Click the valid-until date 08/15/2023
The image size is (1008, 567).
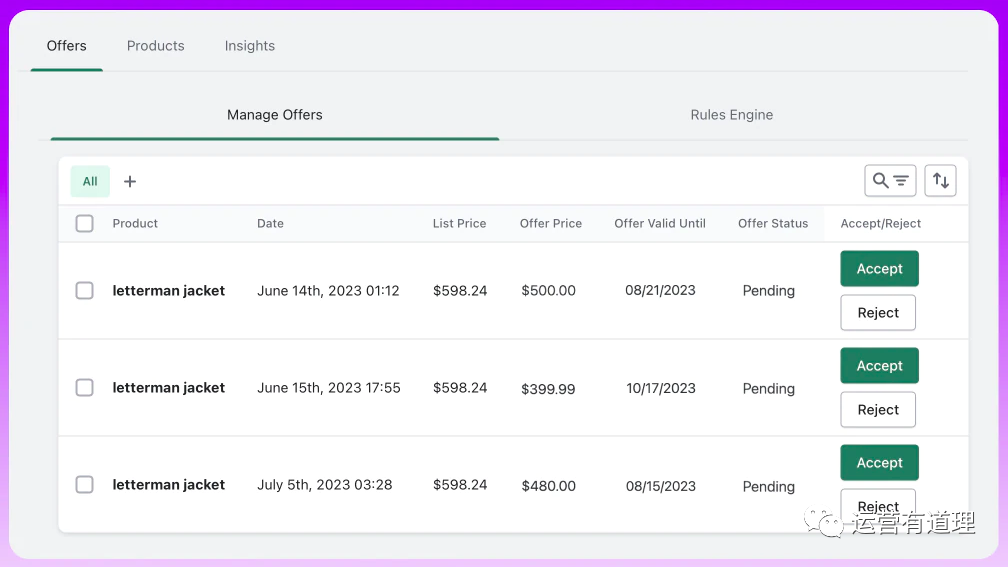(x=661, y=486)
